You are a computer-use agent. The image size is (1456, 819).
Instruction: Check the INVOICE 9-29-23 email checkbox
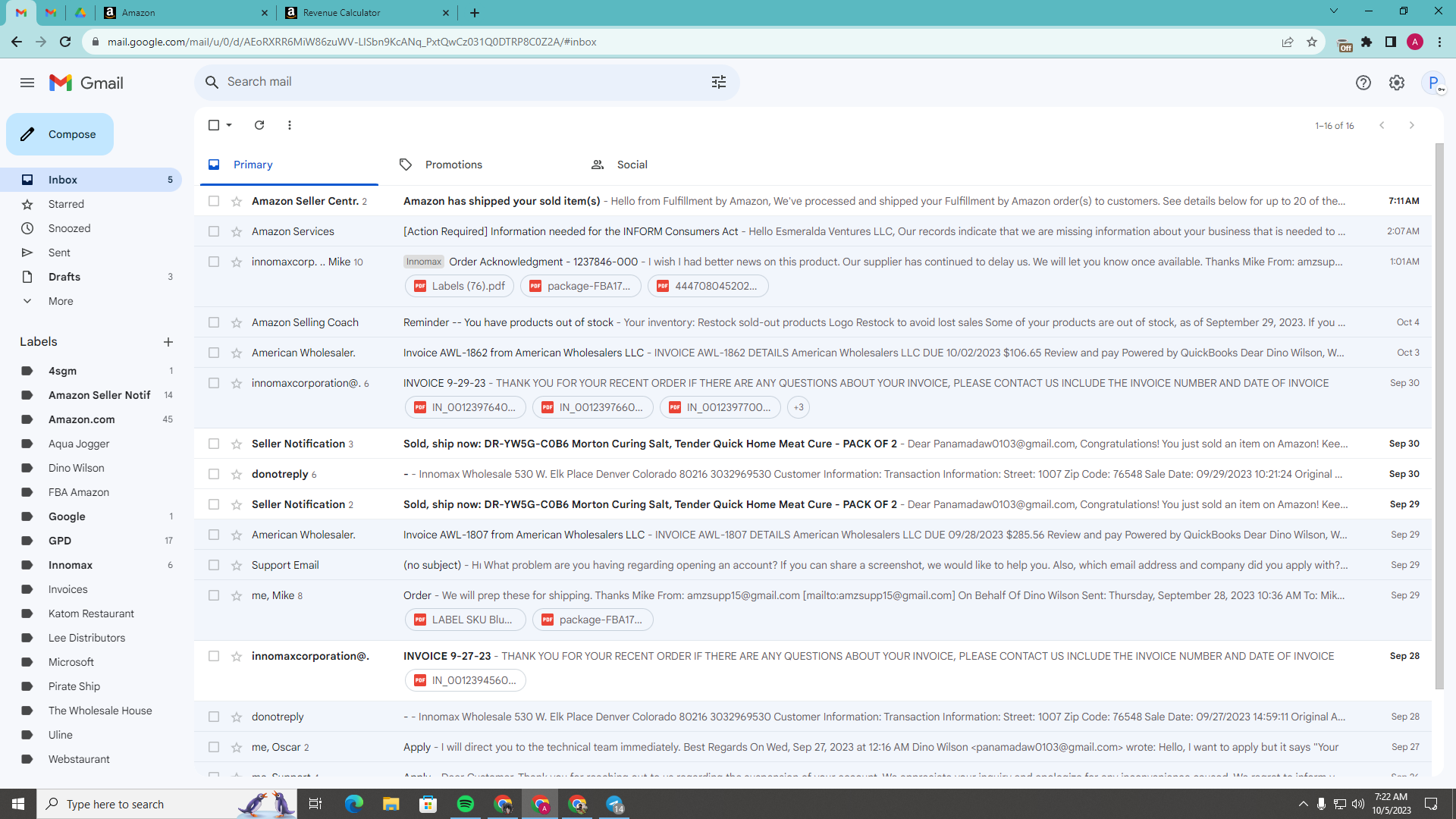(x=214, y=383)
